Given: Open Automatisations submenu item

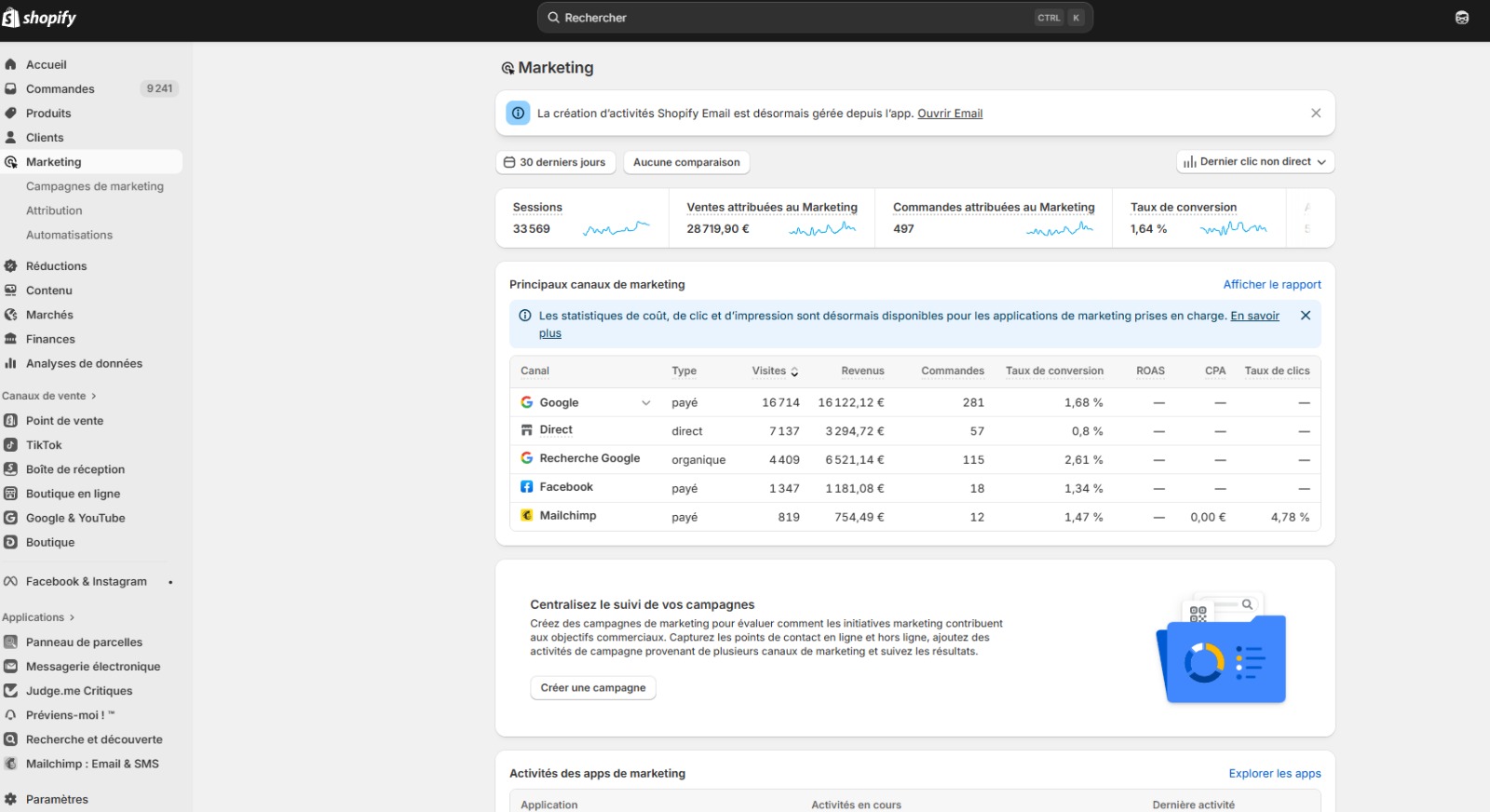Looking at the screenshot, I should point(69,235).
